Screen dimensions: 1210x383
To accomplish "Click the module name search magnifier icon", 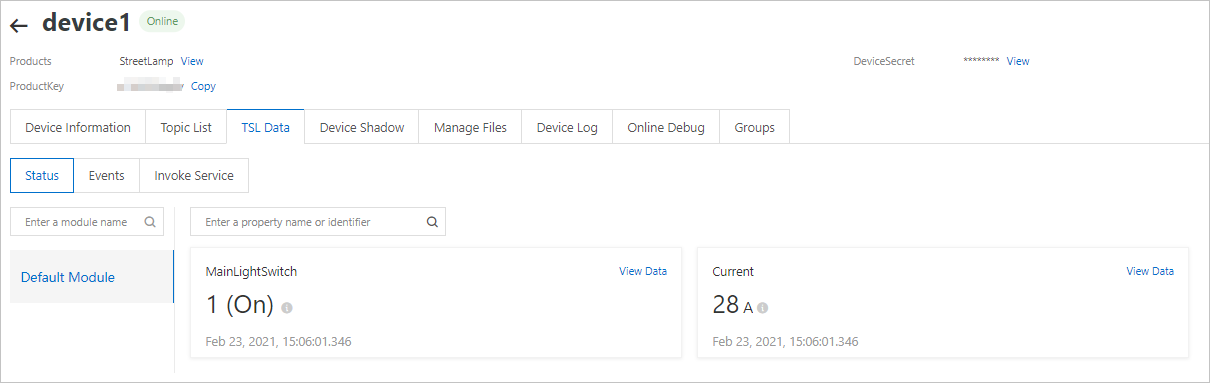I will click(150, 222).
